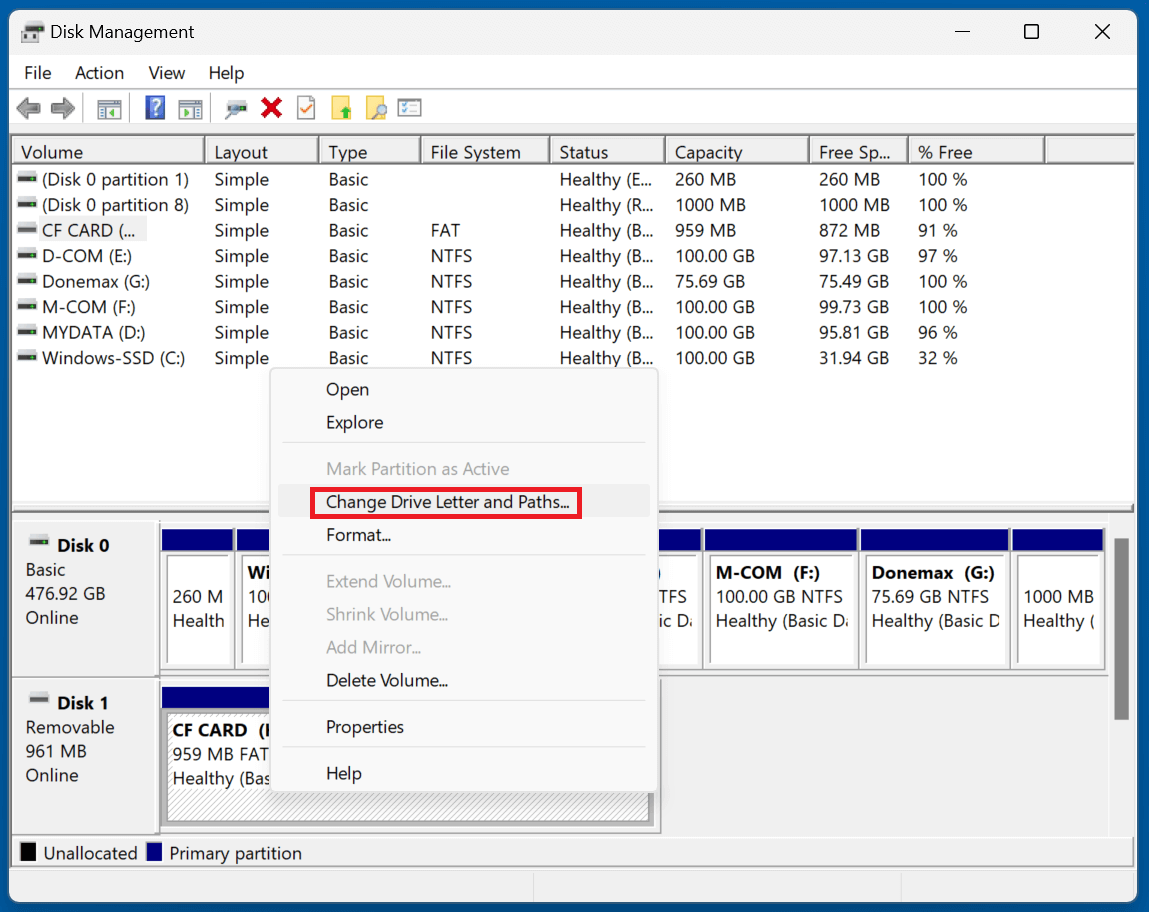Screen dimensions: 1149x912
Task: Click the checkmark properties toolbar icon
Action: (x=306, y=107)
